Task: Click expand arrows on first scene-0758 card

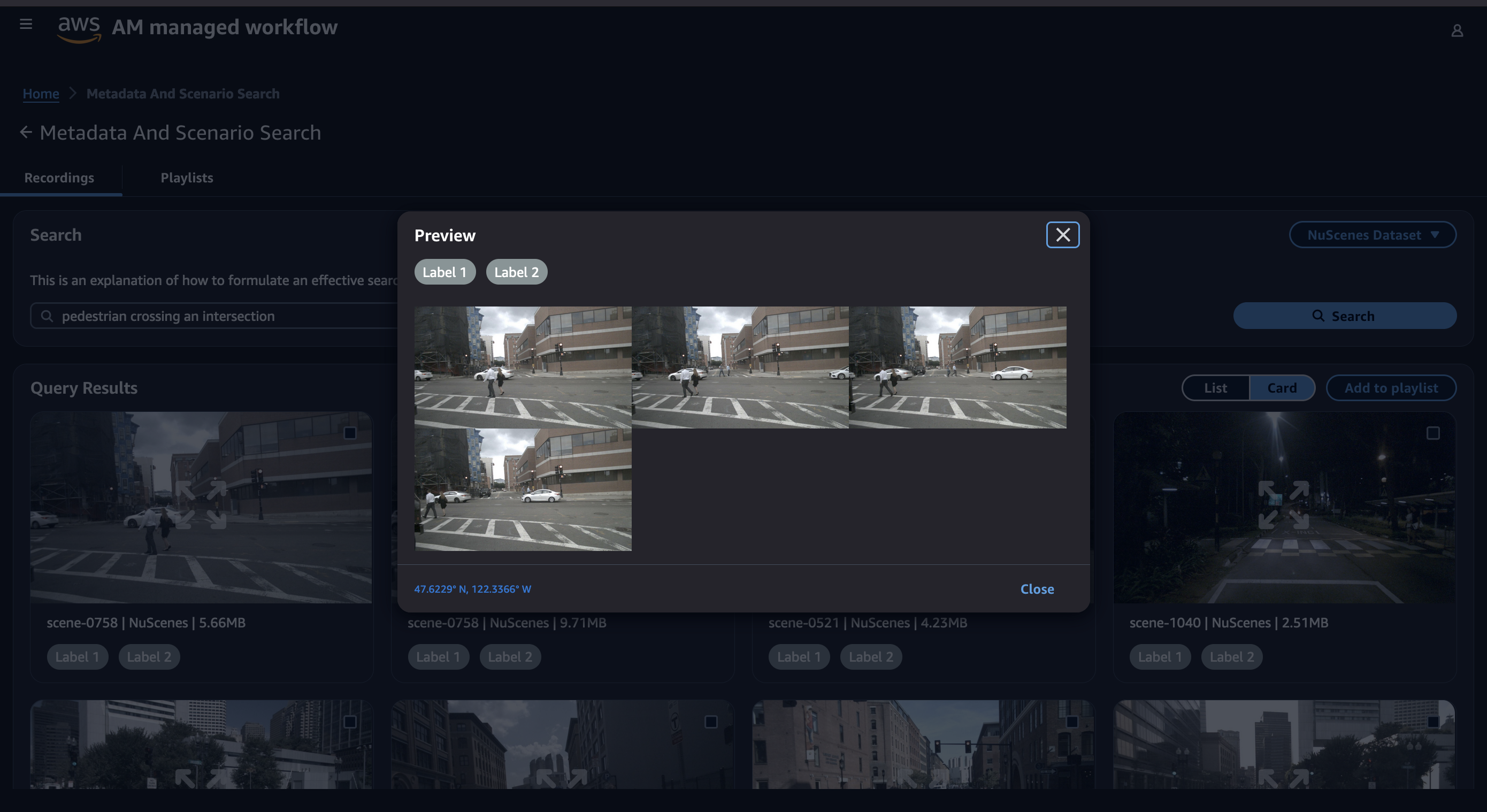Action: click(201, 505)
